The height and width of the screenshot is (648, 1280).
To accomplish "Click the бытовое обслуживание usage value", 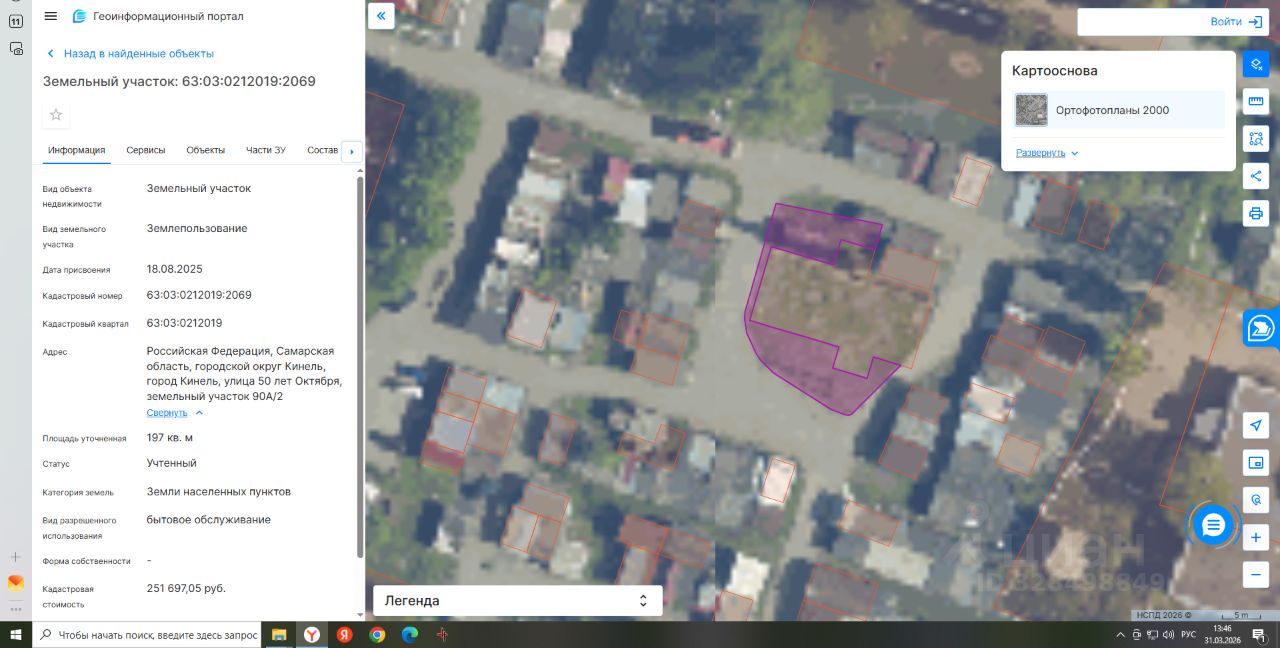I will (209, 520).
